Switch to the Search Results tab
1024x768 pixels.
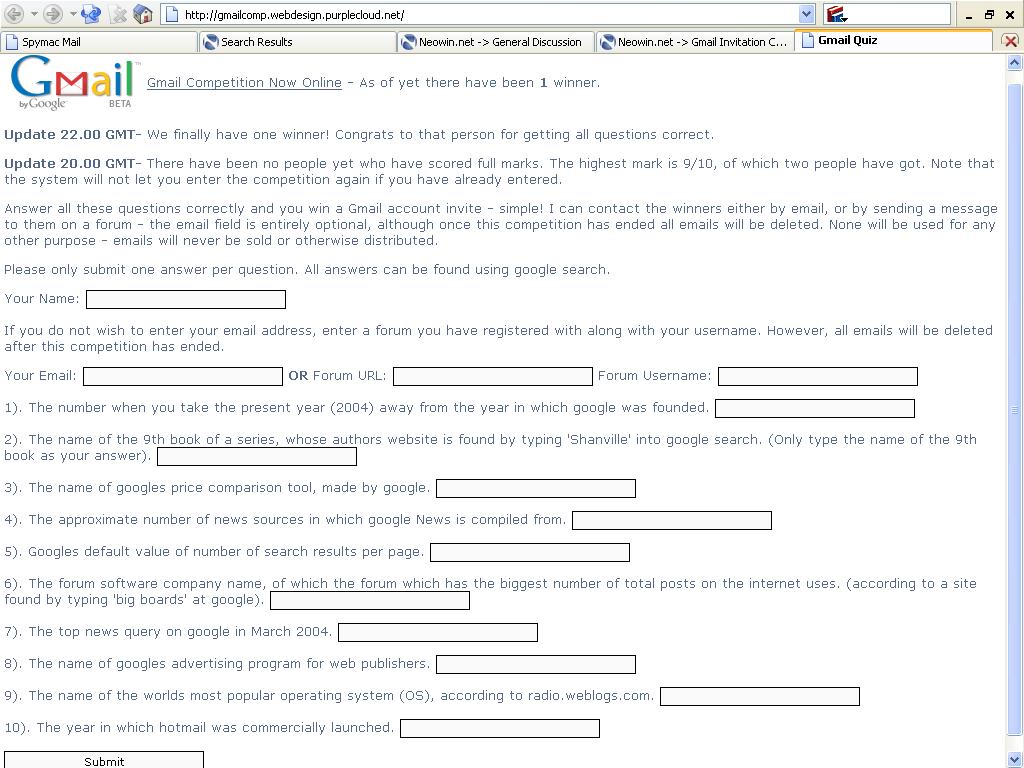click(x=298, y=42)
